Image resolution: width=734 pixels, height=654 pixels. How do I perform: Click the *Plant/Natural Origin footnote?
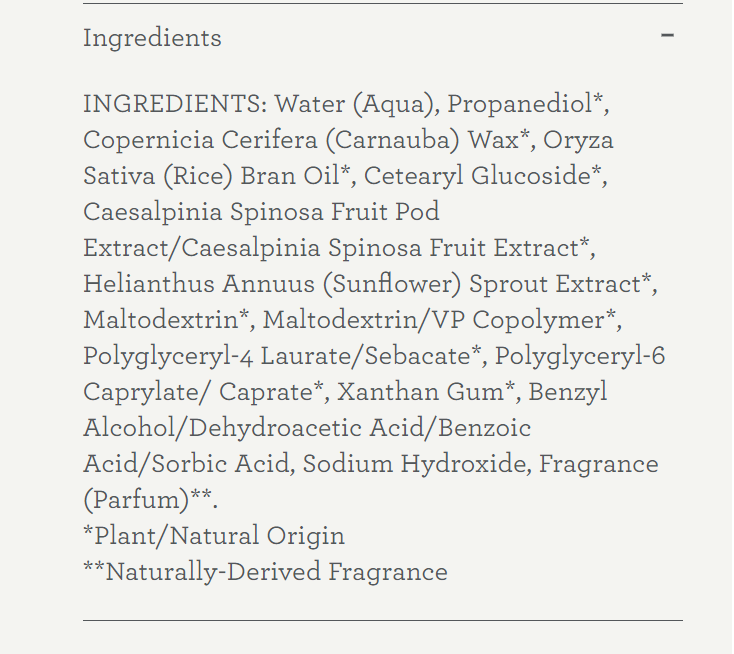click(x=214, y=536)
